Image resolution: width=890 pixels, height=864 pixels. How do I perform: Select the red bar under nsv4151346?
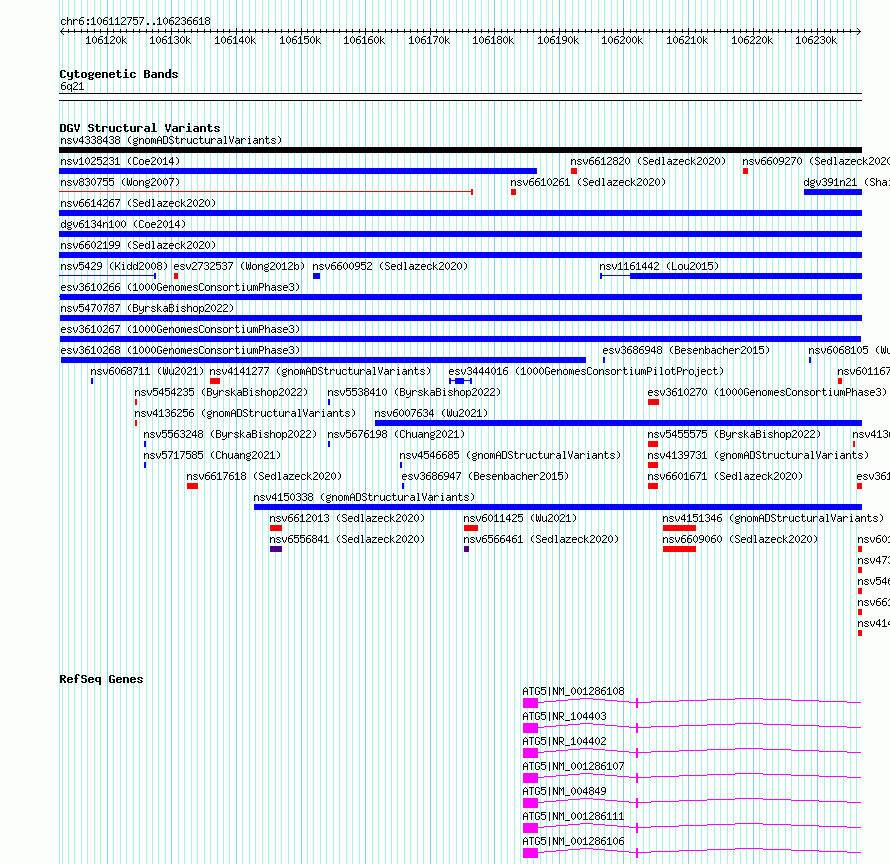[679, 528]
